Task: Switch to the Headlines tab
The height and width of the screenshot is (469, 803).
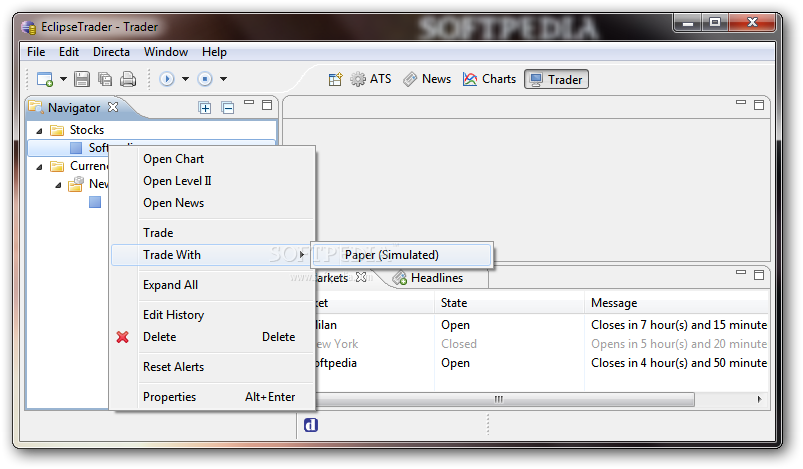Action: (x=428, y=278)
